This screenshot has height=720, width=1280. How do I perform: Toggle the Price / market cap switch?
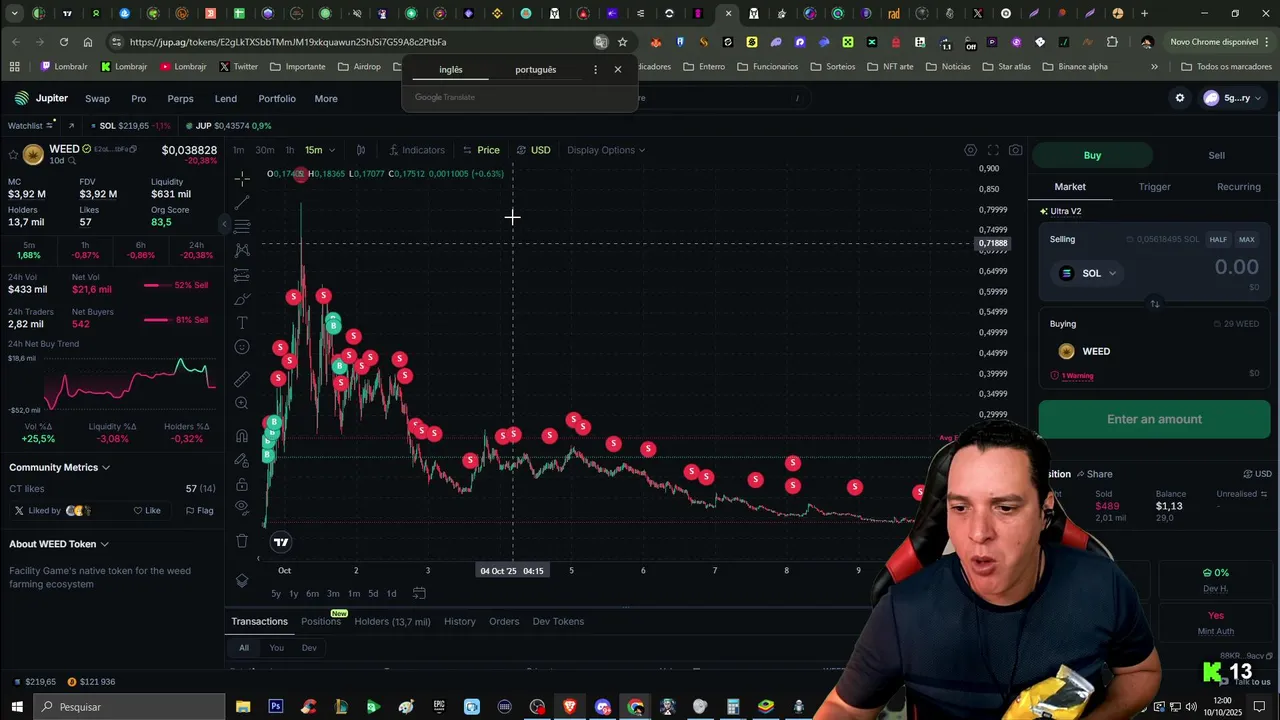(481, 150)
